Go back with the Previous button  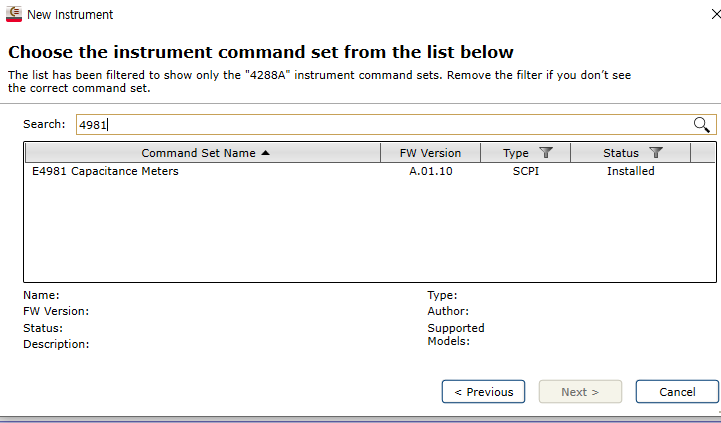[x=483, y=392]
